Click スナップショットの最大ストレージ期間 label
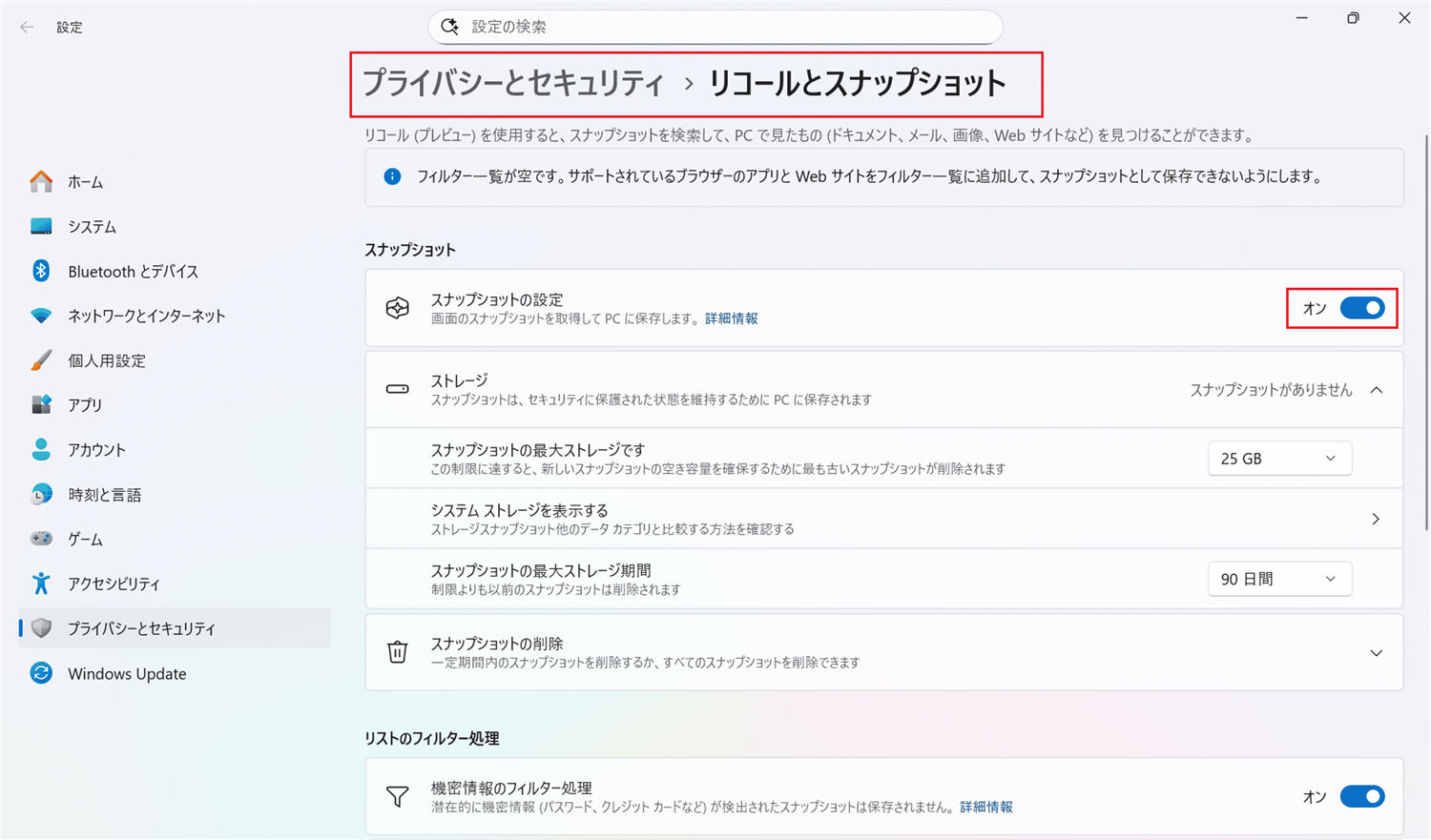 (x=541, y=570)
